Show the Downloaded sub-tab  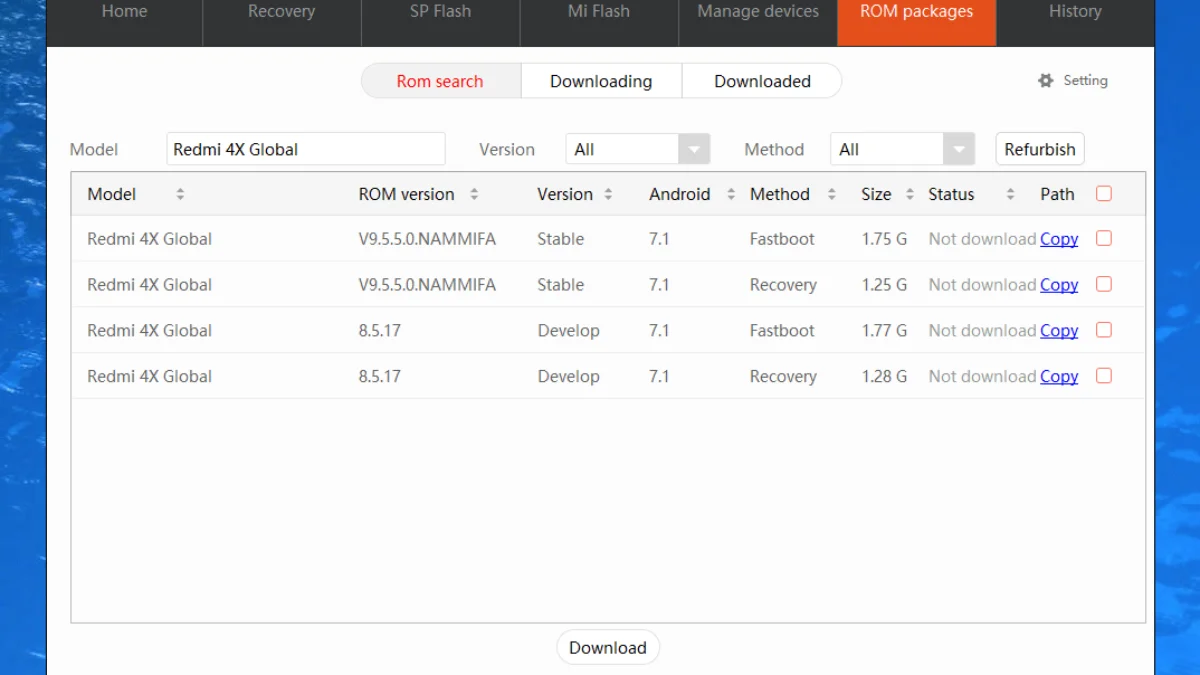[x=762, y=81]
